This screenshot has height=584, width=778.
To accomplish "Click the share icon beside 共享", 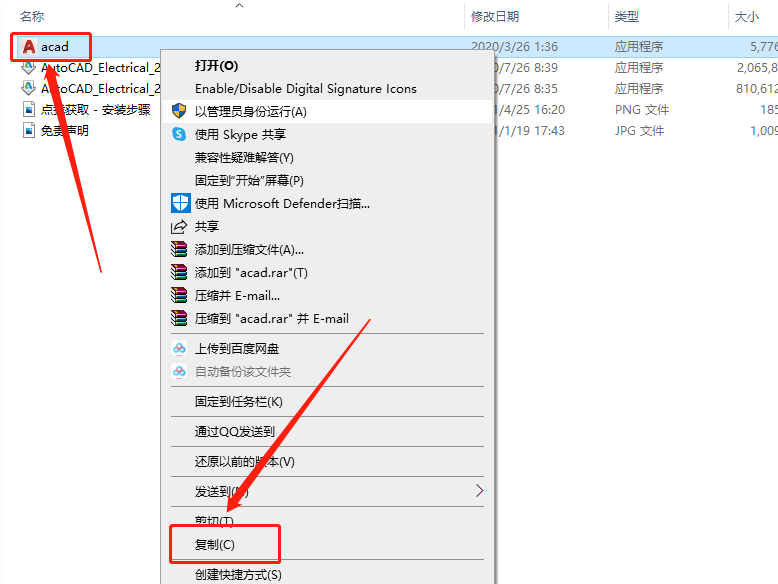I will coord(179,227).
